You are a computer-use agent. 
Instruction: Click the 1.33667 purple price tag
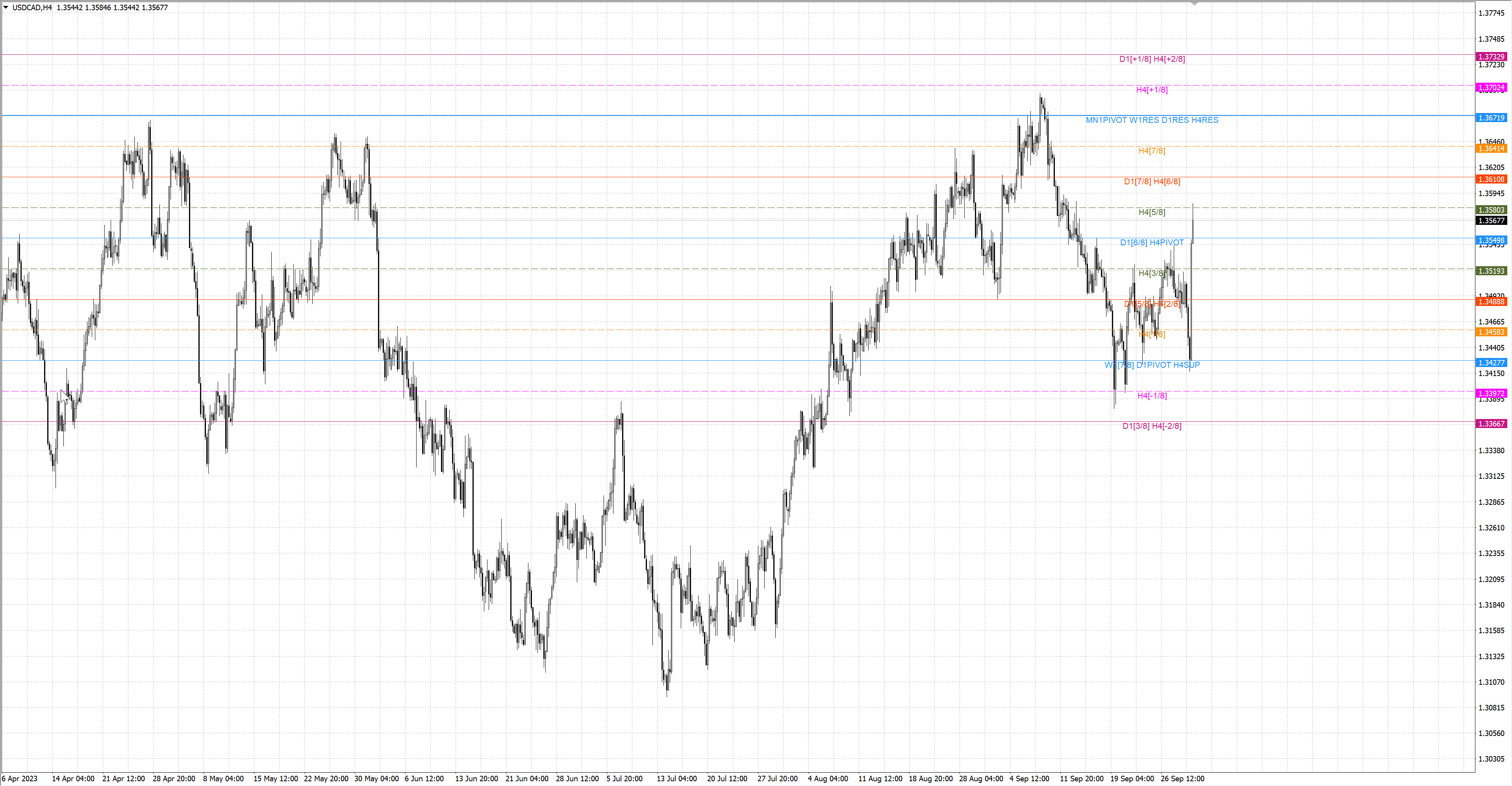click(x=1491, y=424)
